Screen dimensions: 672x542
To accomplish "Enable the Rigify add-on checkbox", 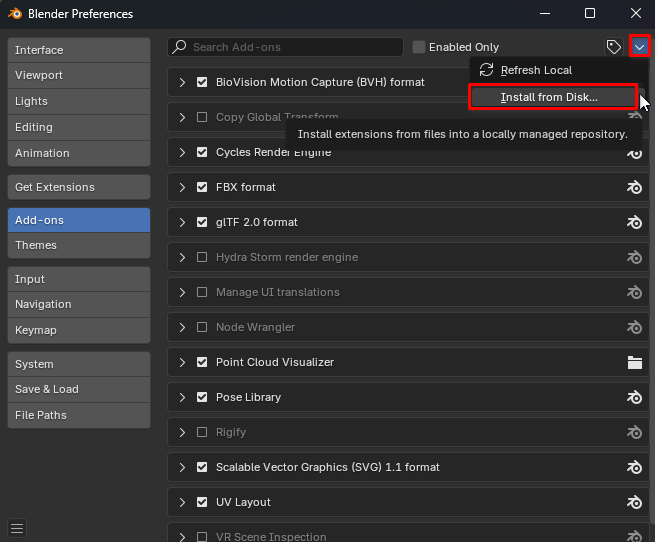I will point(202,432).
